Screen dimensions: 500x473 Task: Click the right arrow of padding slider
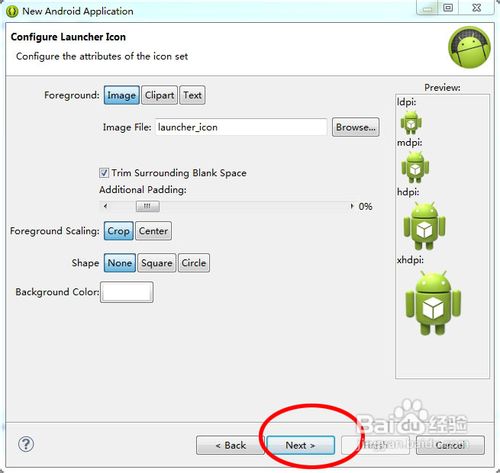pyautogui.click(x=352, y=206)
